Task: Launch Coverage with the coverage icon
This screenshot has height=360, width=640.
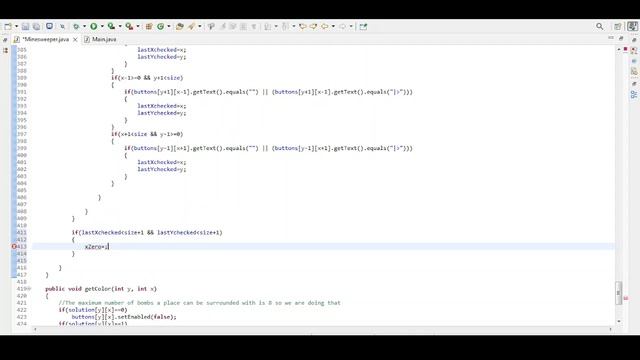Action: point(111,27)
